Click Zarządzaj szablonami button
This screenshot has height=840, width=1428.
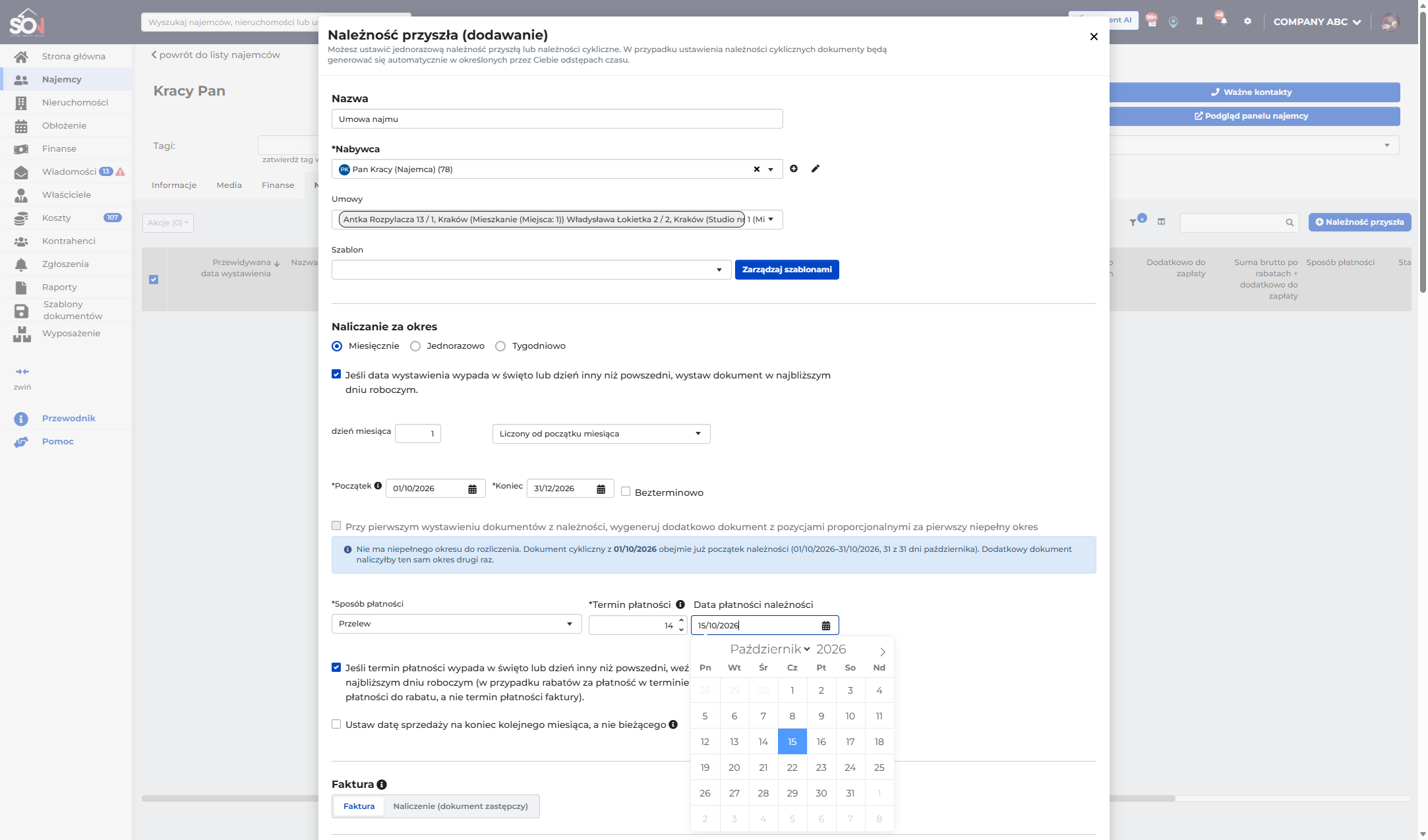click(x=787, y=270)
